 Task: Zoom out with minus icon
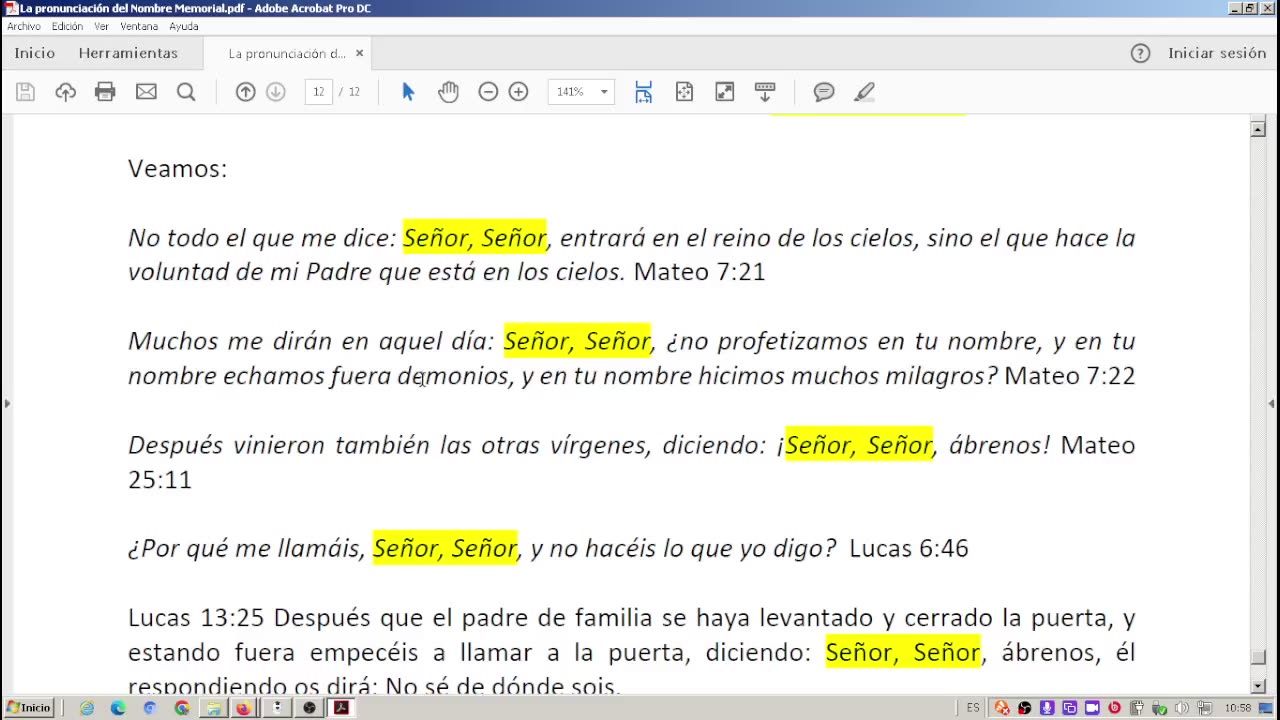coord(488,92)
